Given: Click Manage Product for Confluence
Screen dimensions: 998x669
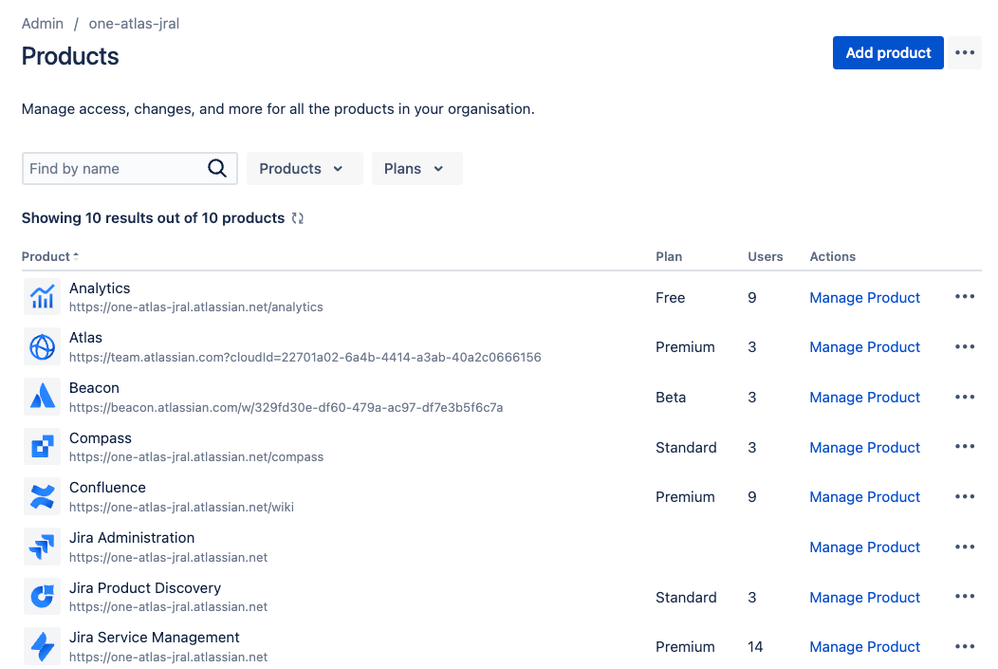Looking at the screenshot, I should click(x=864, y=497).
